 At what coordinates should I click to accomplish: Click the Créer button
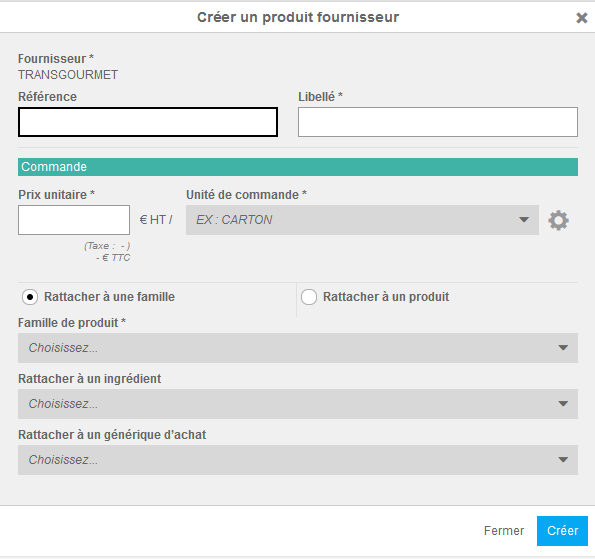(562, 531)
